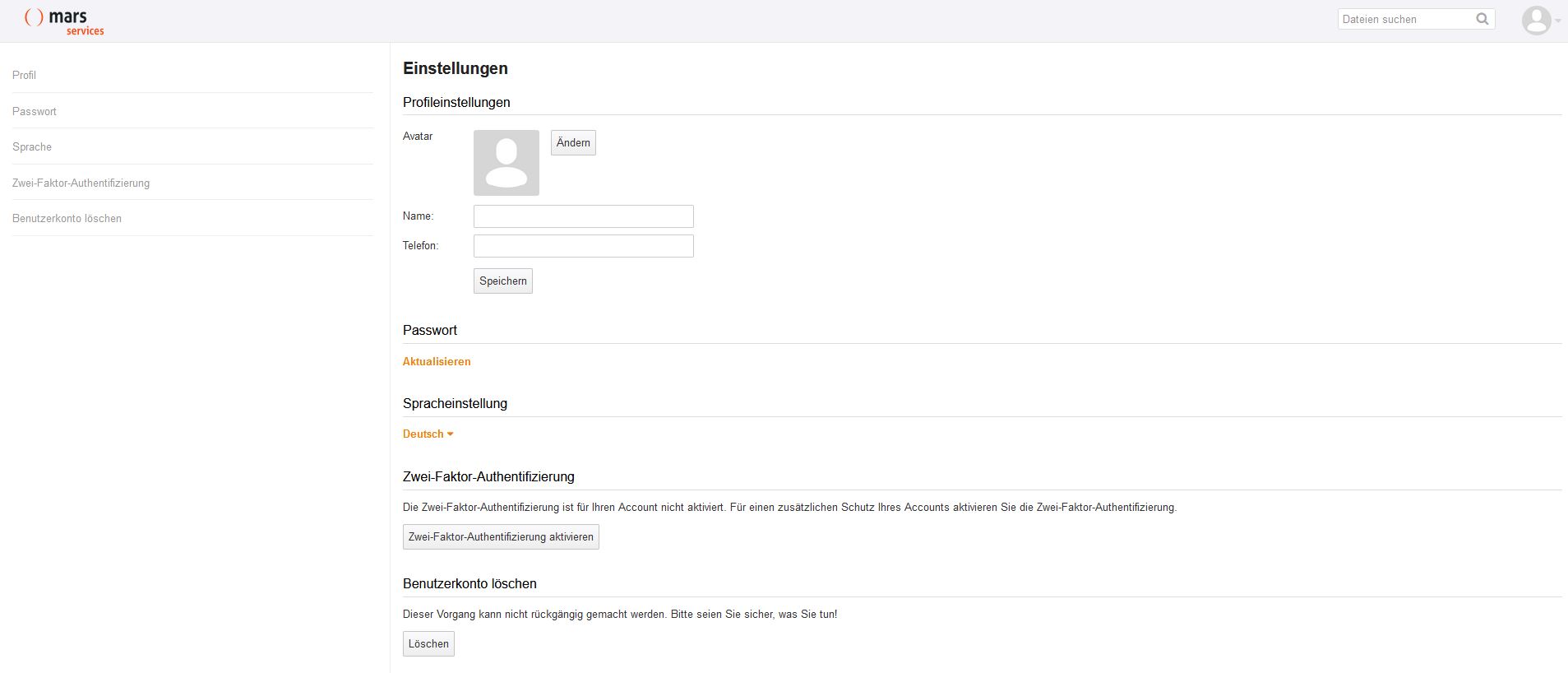Jump to Benutzerkonto löschen sidebar item
1568x673 pixels.
pos(67,218)
